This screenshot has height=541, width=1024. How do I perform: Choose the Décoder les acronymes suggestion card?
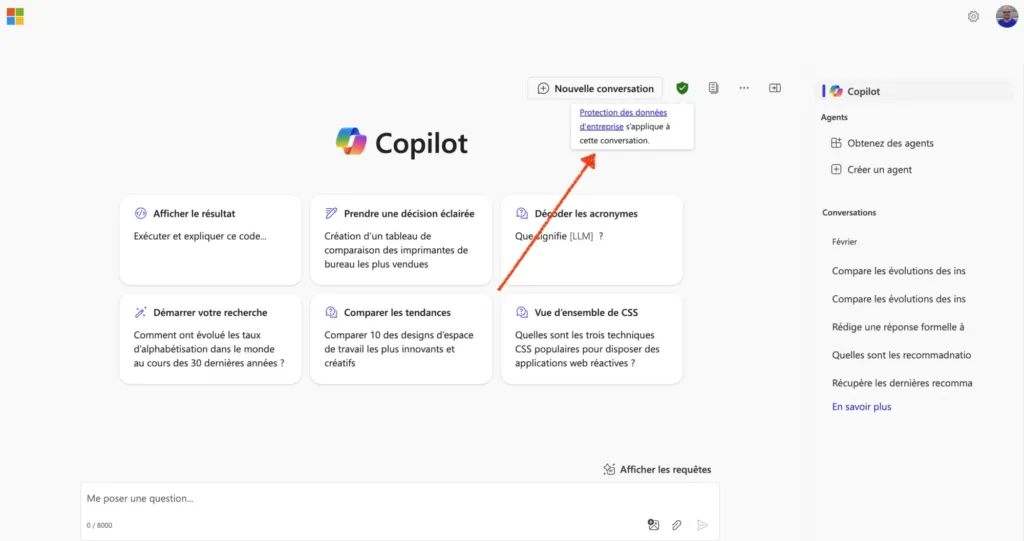point(592,240)
